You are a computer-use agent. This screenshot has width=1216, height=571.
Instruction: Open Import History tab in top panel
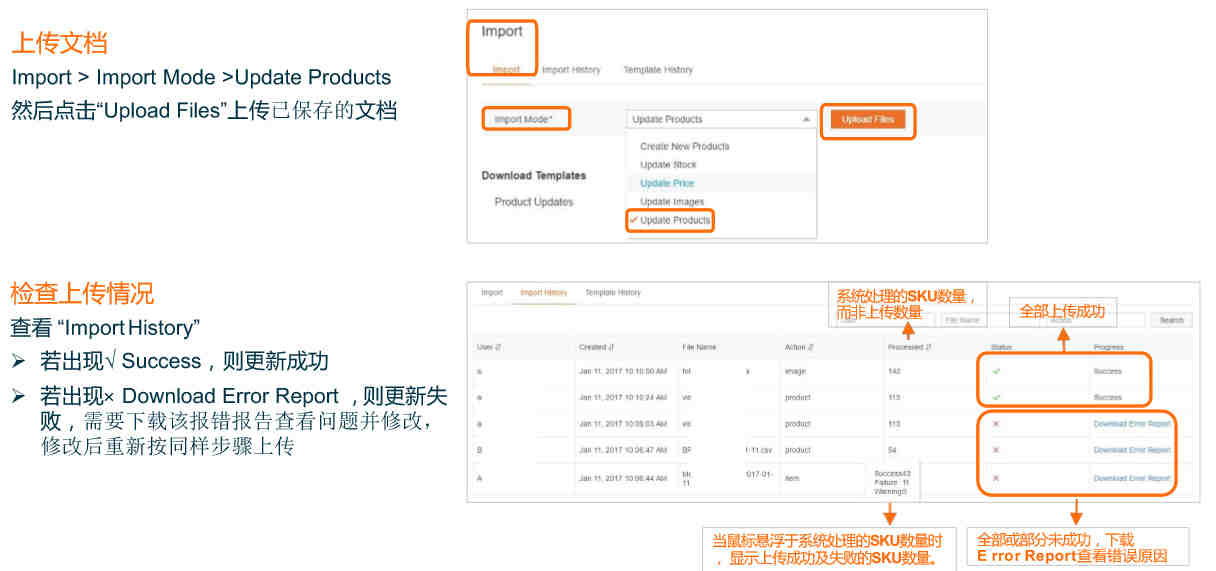[x=571, y=70]
